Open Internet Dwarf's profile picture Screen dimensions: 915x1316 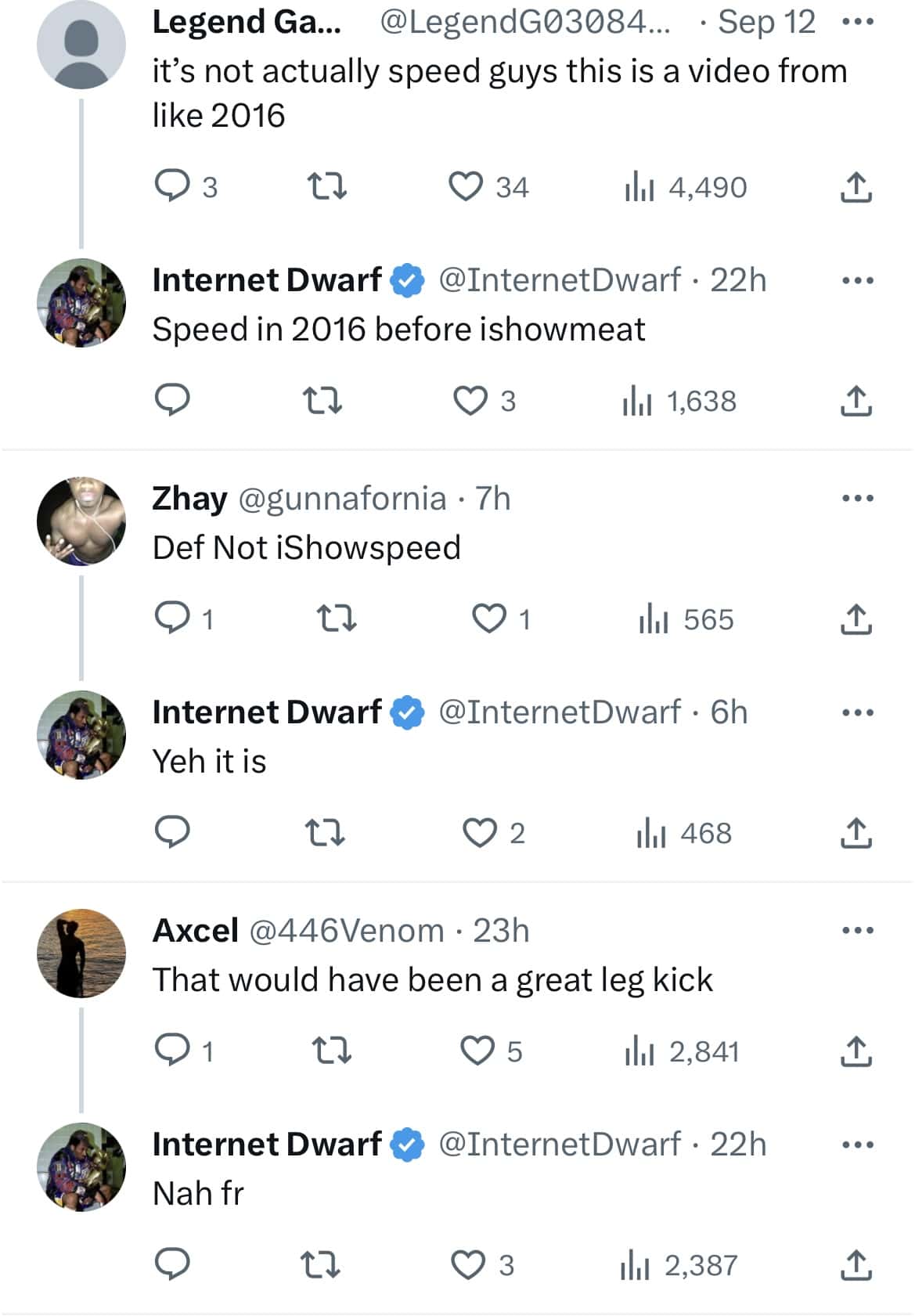tap(81, 305)
